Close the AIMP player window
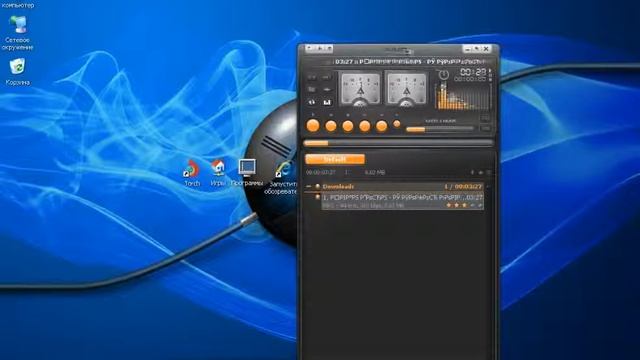Viewport: 640px width, 360px height. coord(487,49)
